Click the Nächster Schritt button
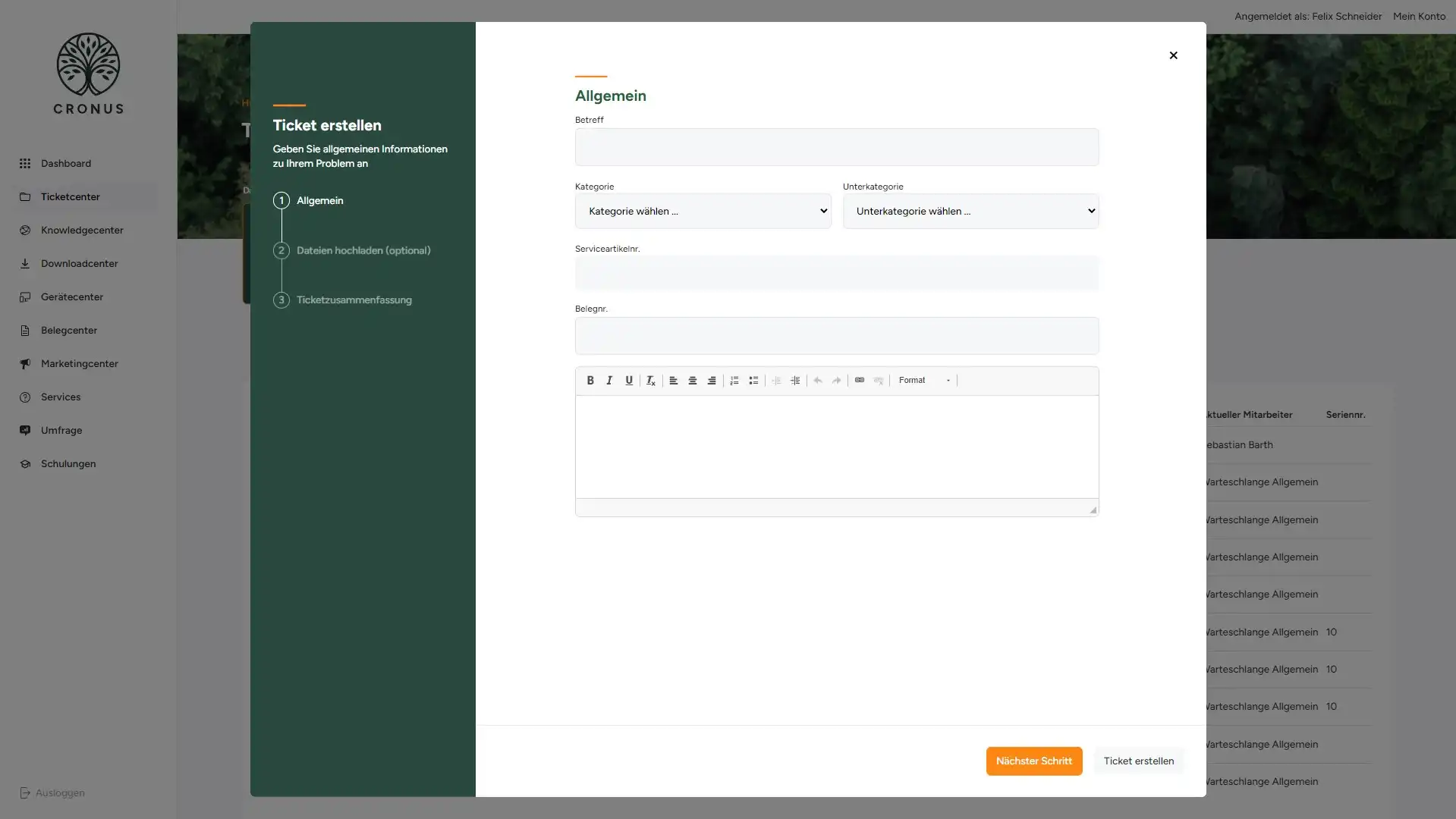This screenshot has height=819, width=1456. click(x=1033, y=761)
